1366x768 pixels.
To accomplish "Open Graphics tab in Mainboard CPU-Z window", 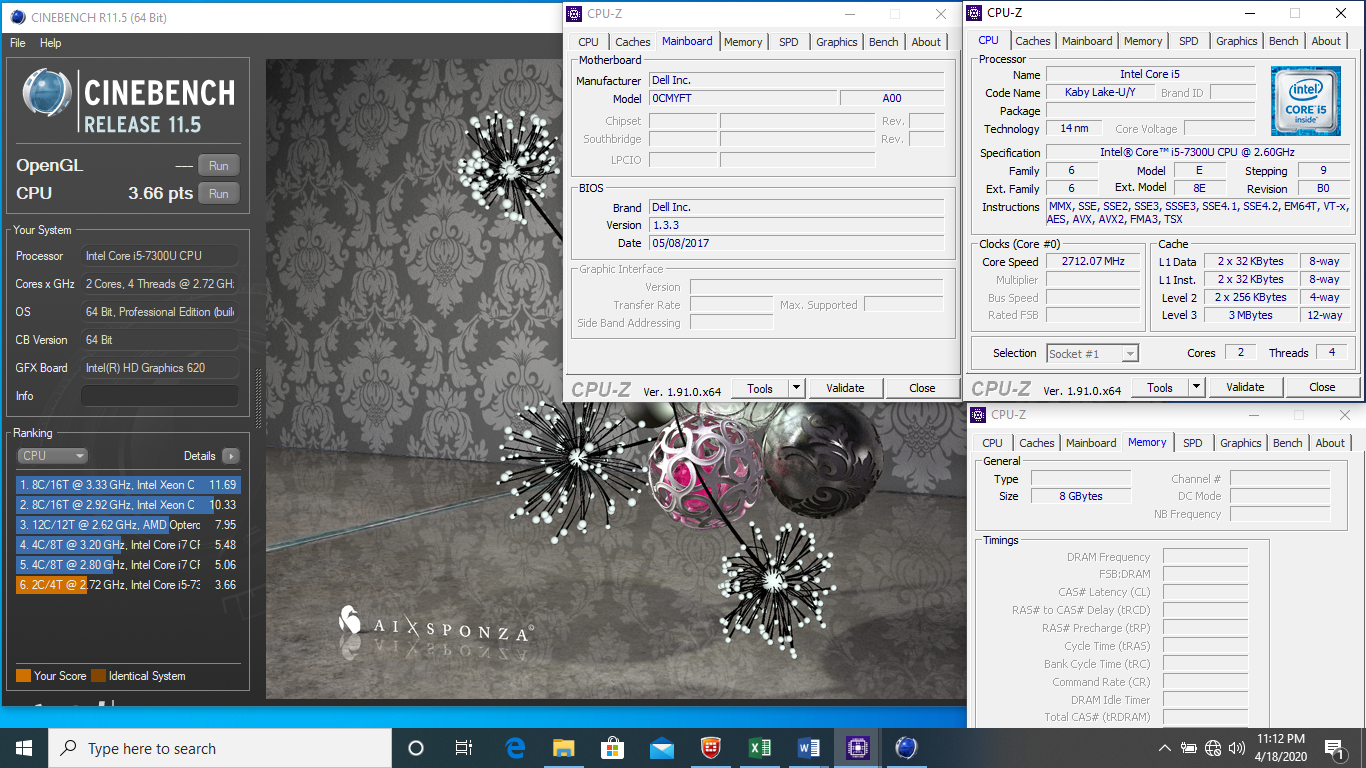I will coord(837,42).
